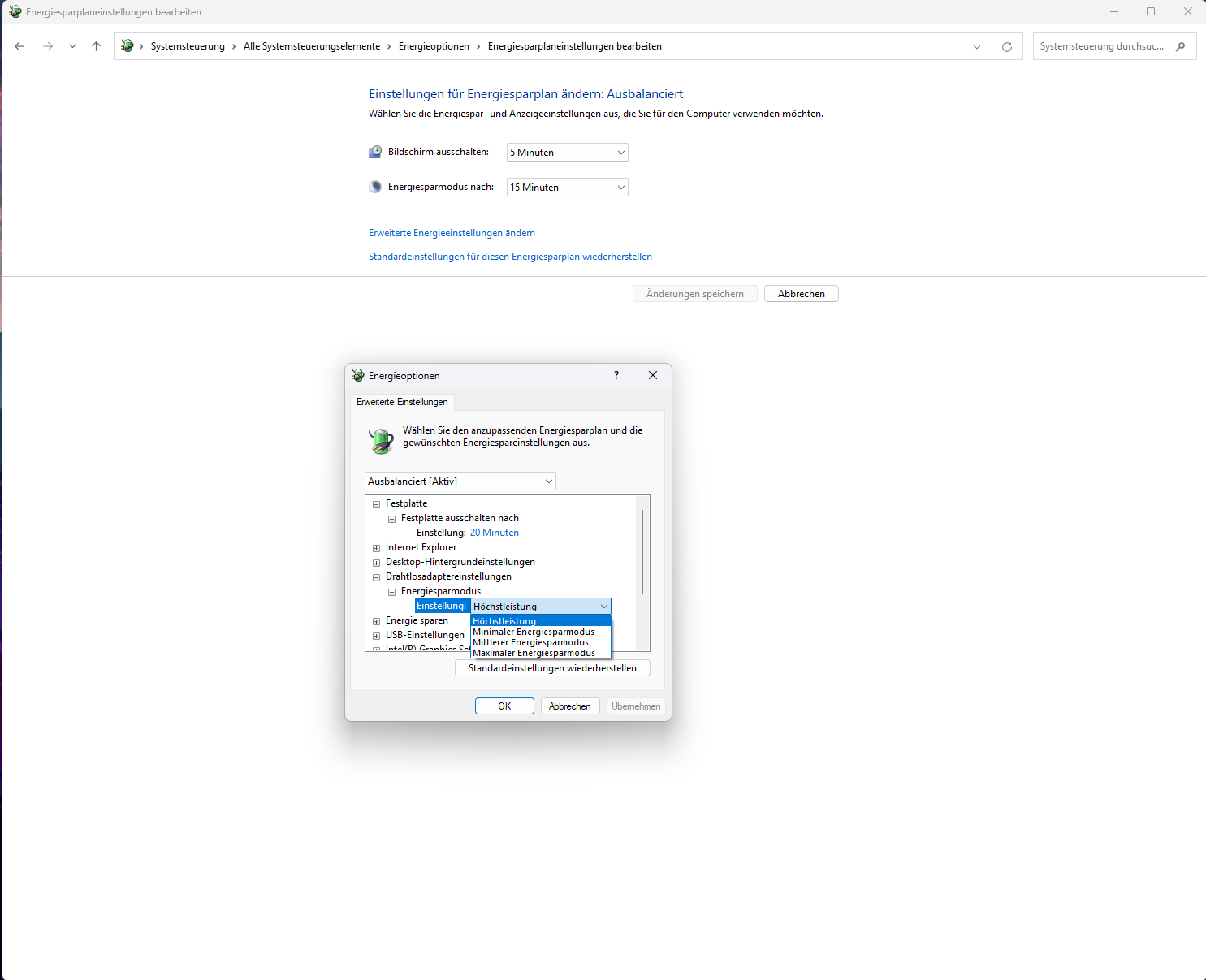Click Abbrechen beside Änderungen speichern
This screenshot has width=1206, height=980.
pos(802,294)
